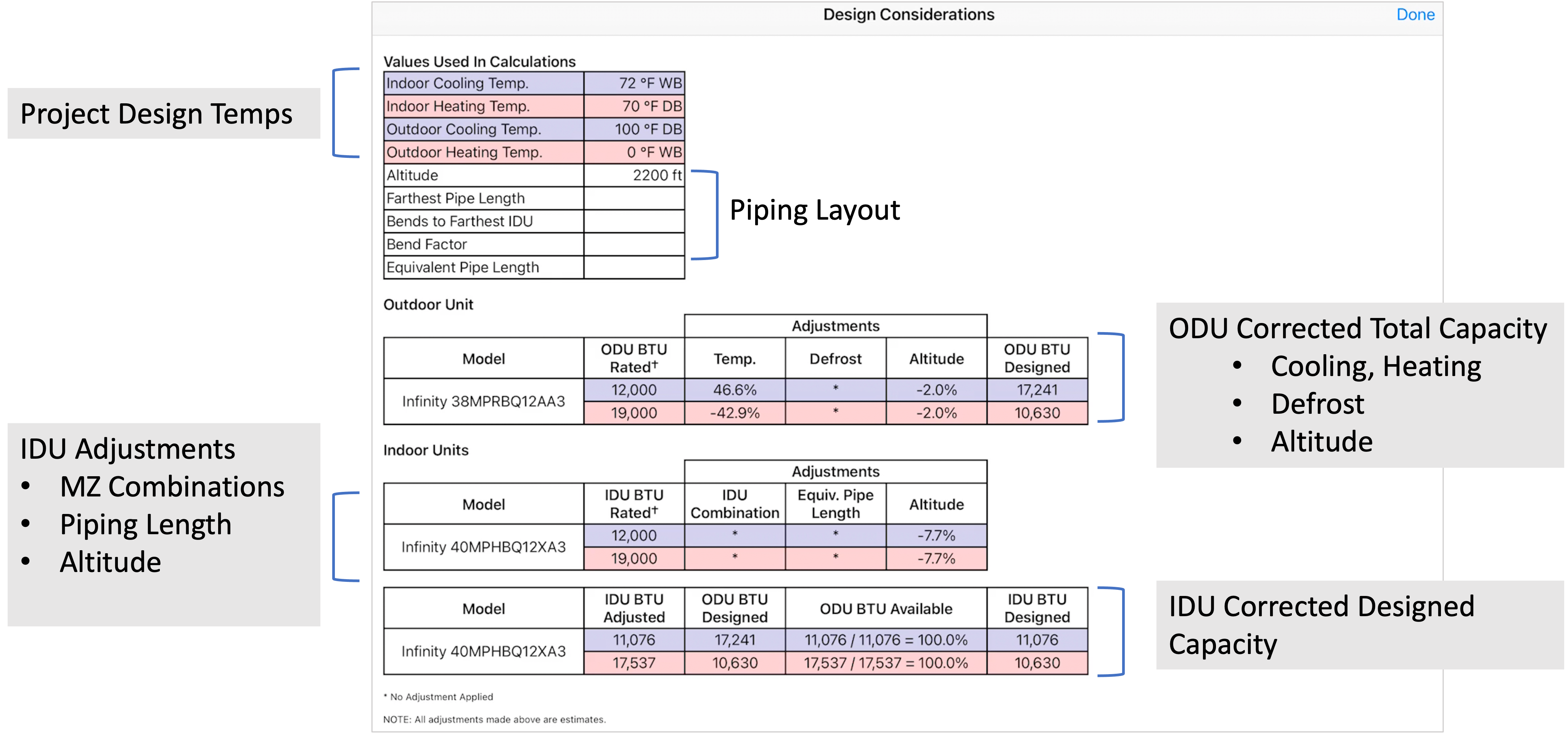Click the 'ODU BTU Available' column header
The height and width of the screenshot is (734, 1568).
[886, 608]
